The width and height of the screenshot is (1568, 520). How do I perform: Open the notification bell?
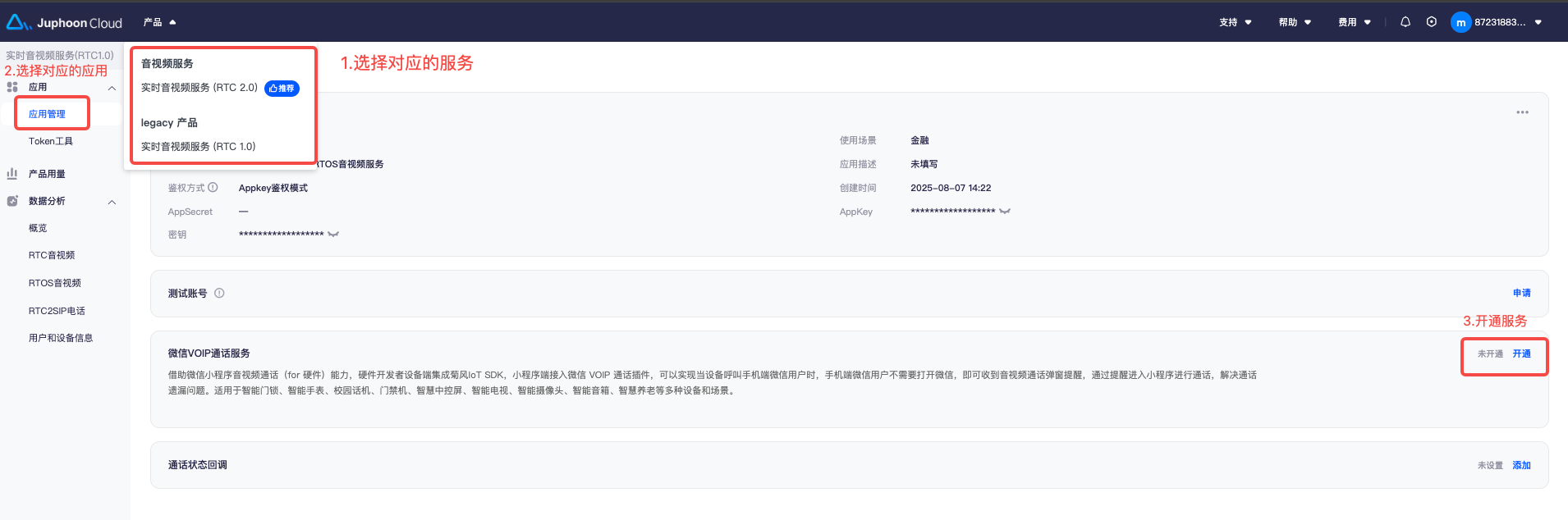[x=1405, y=22]
